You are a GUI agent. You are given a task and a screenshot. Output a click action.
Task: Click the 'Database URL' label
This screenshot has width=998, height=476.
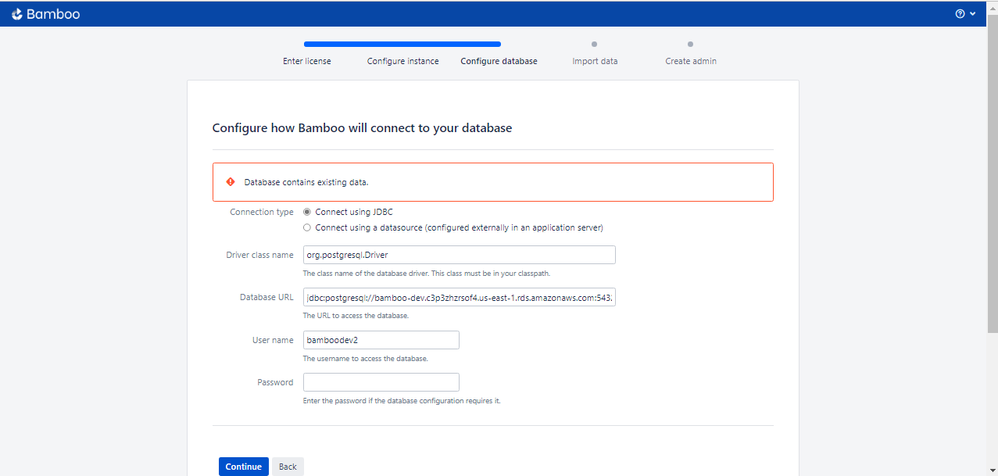[x=267, y=297]
